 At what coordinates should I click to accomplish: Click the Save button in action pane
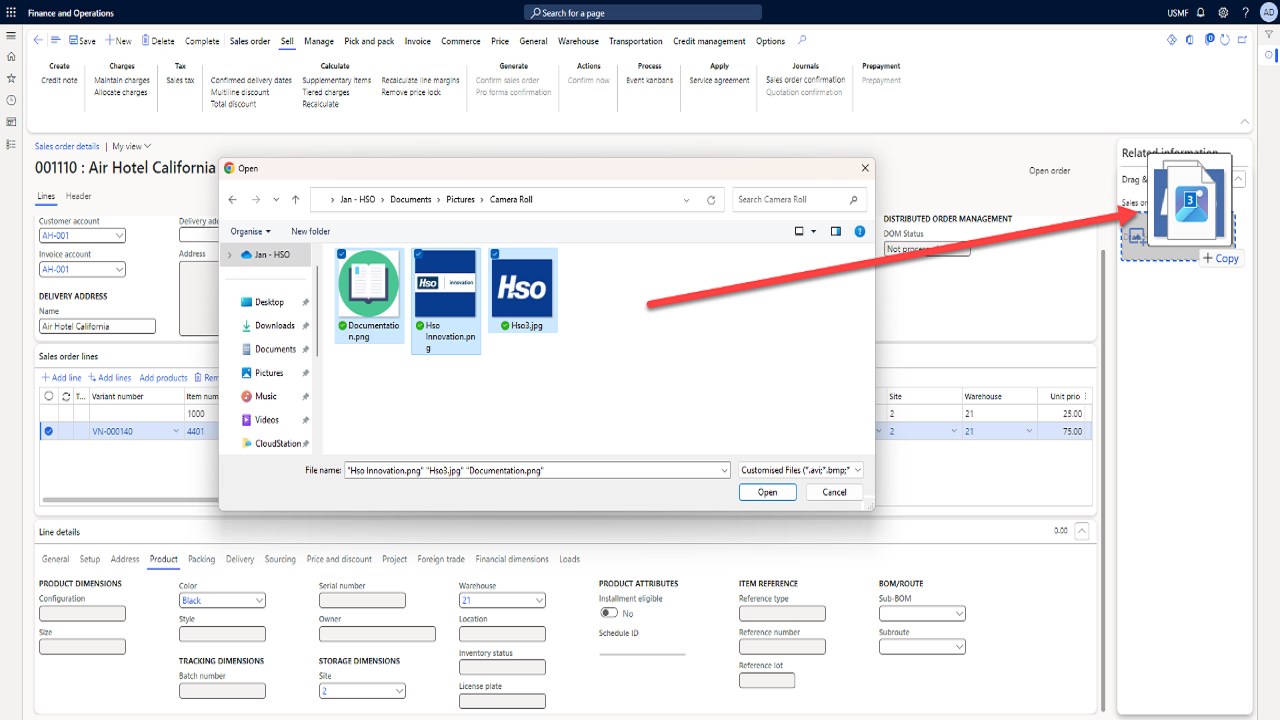pos(82,41)
